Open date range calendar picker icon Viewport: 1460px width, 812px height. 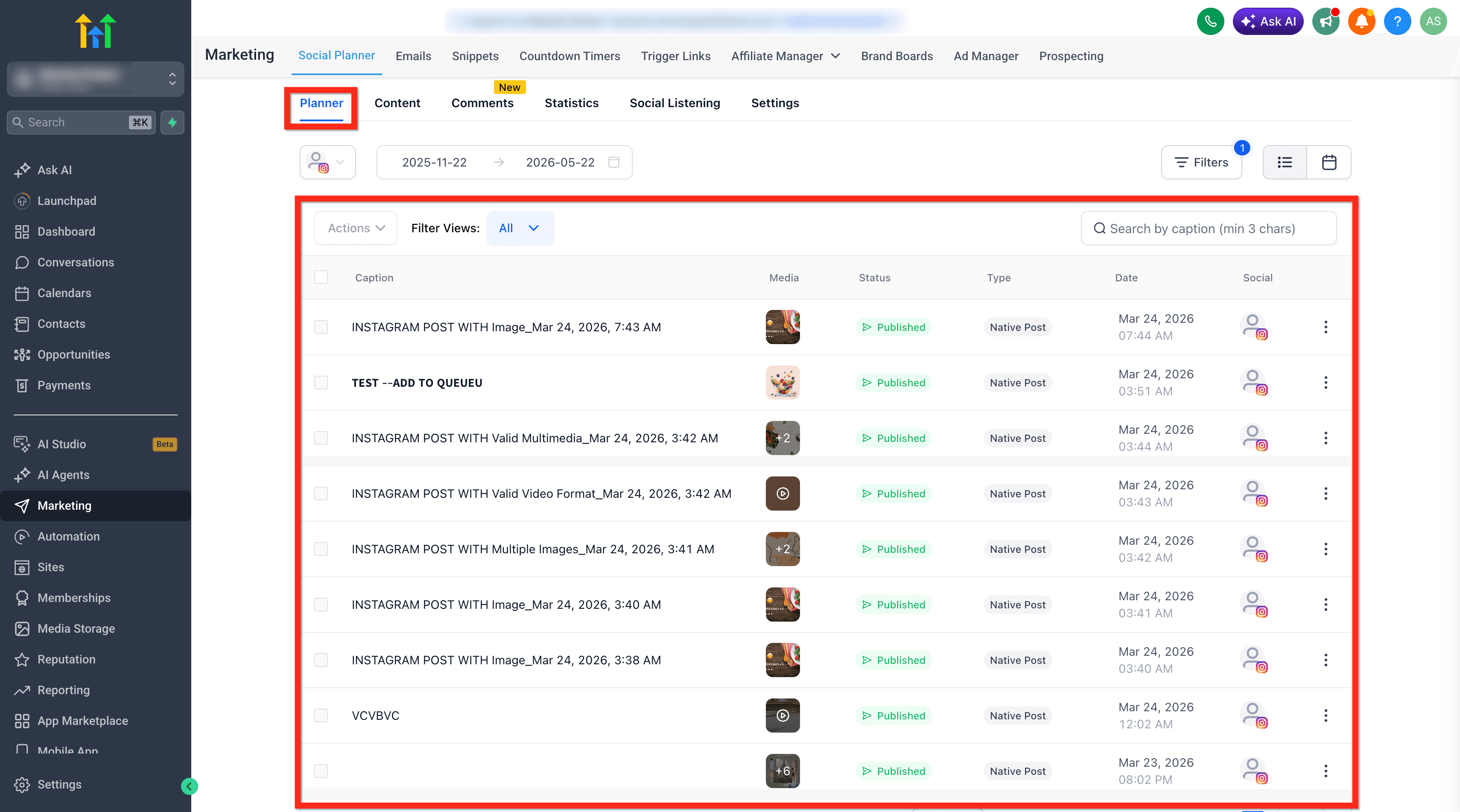(x=614, y=163)
